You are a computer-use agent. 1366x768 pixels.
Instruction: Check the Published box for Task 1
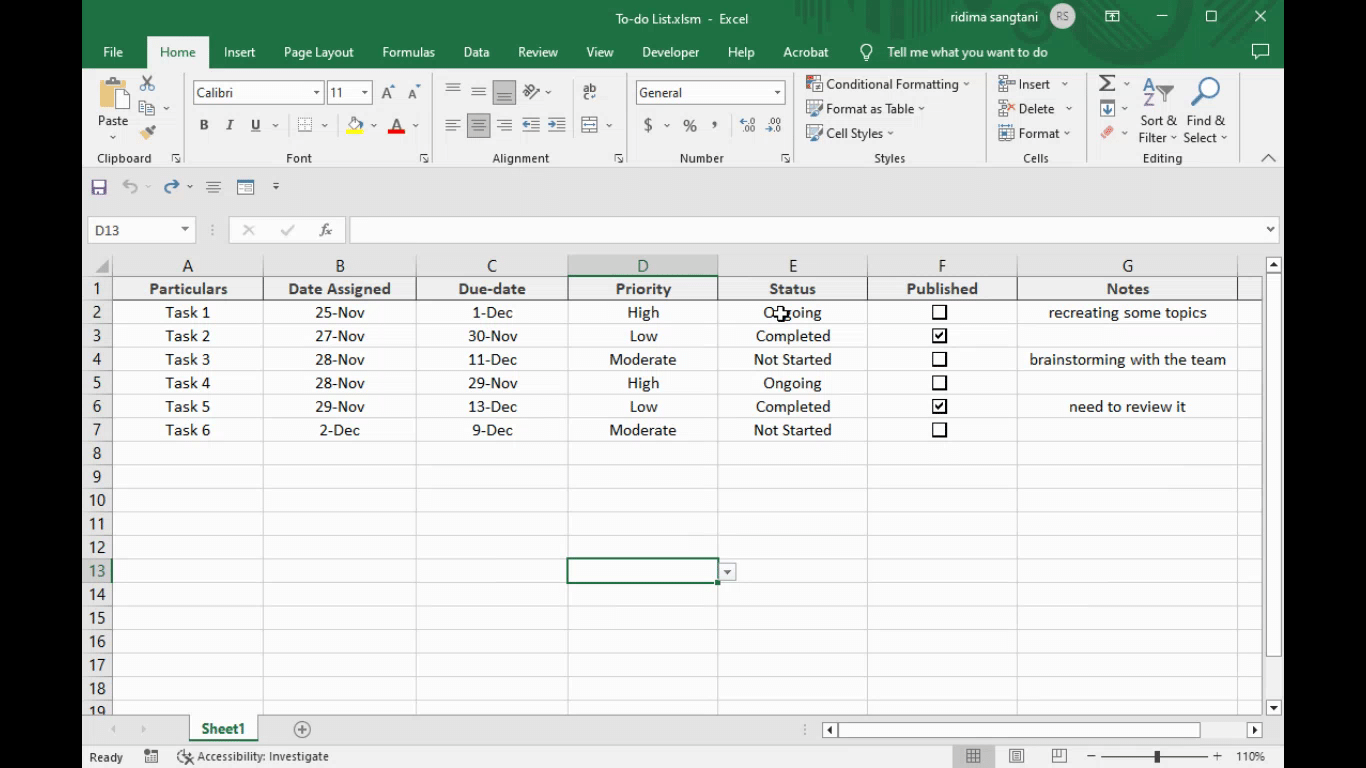[x=939, y=313]
